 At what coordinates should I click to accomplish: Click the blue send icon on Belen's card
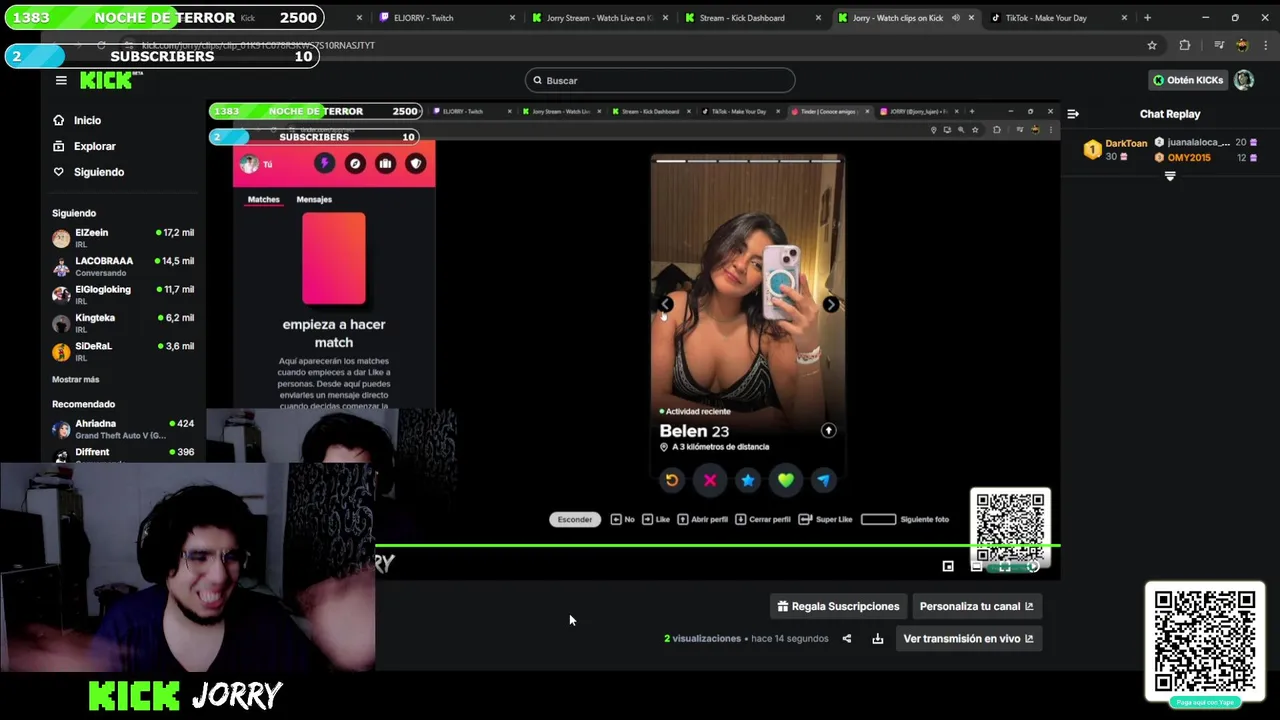tap(823, 480)
